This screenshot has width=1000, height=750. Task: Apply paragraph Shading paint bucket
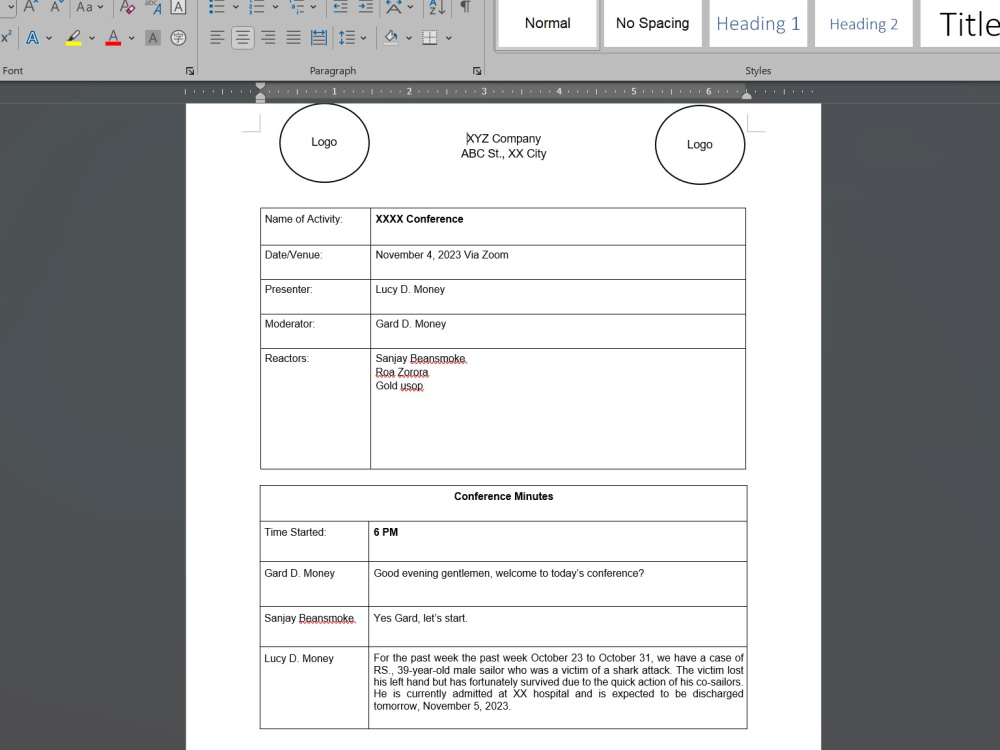(x=391, y=38)
